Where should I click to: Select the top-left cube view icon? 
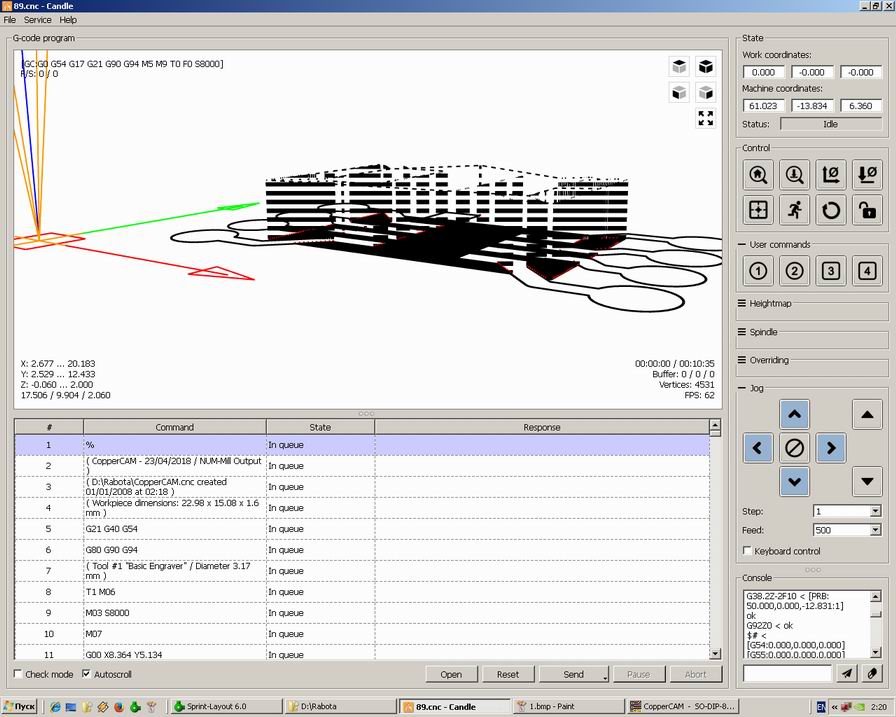point(679,67)
